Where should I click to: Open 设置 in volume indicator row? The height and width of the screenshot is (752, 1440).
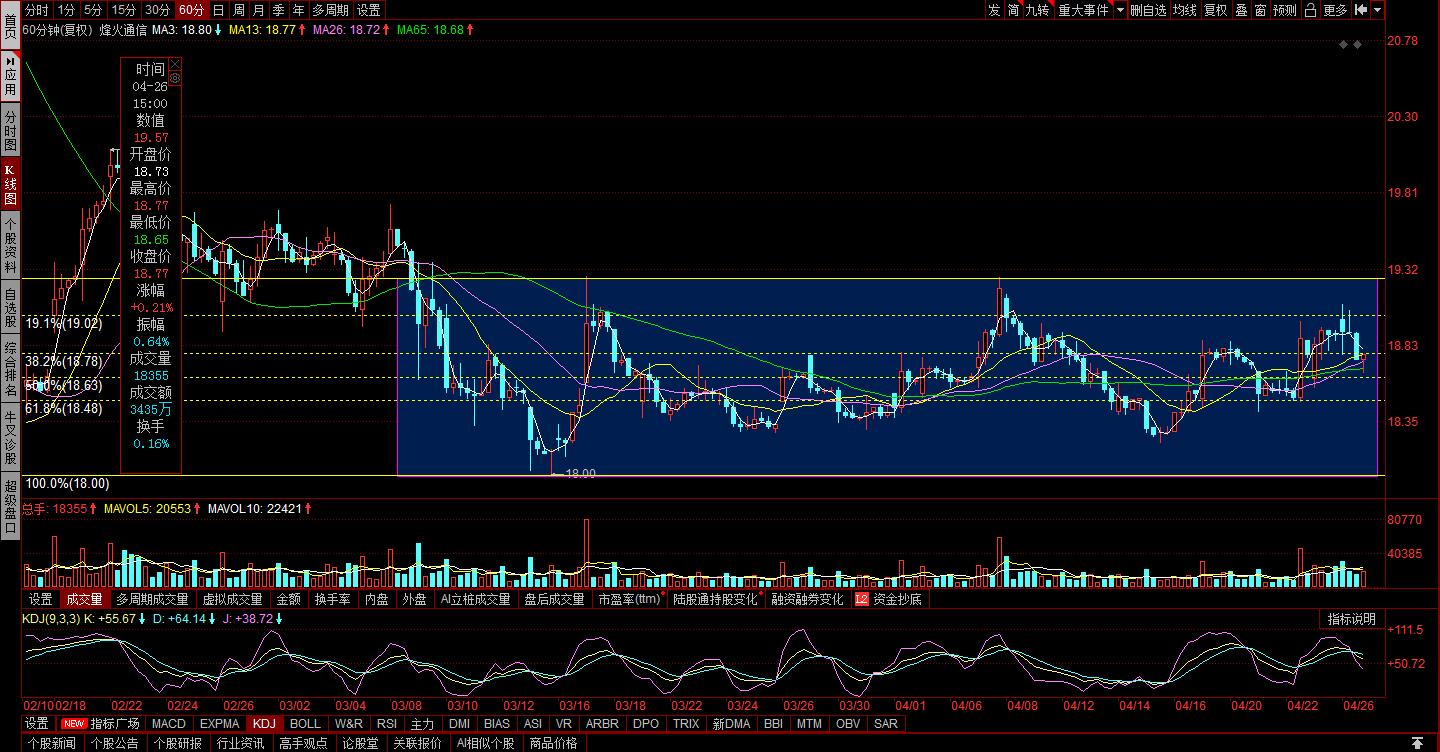40,600
